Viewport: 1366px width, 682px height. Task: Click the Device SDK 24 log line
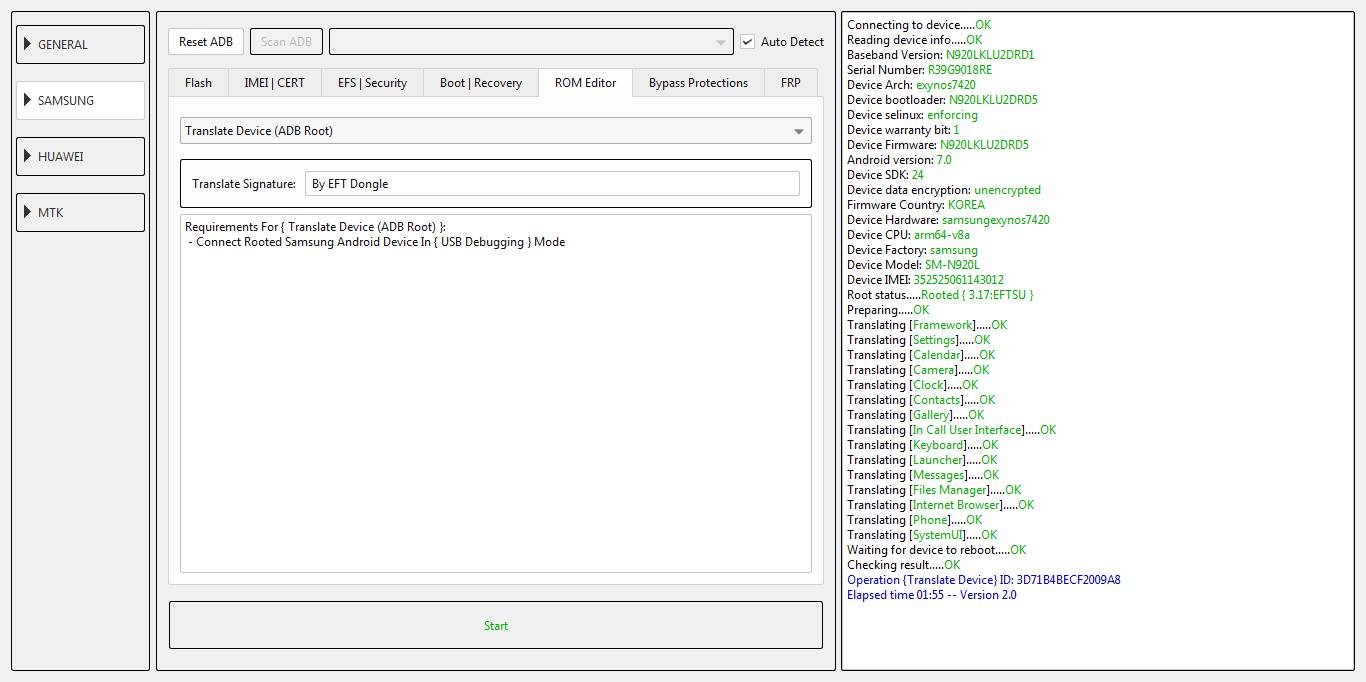coord(885,175)
